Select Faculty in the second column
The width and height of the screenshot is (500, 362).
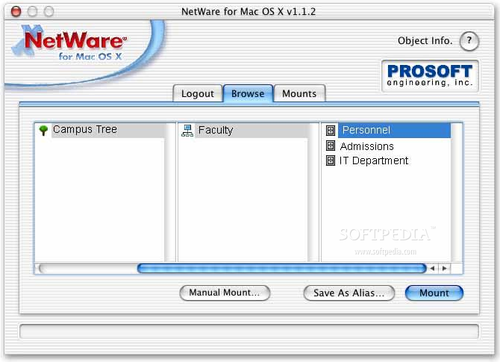(243, 130)
